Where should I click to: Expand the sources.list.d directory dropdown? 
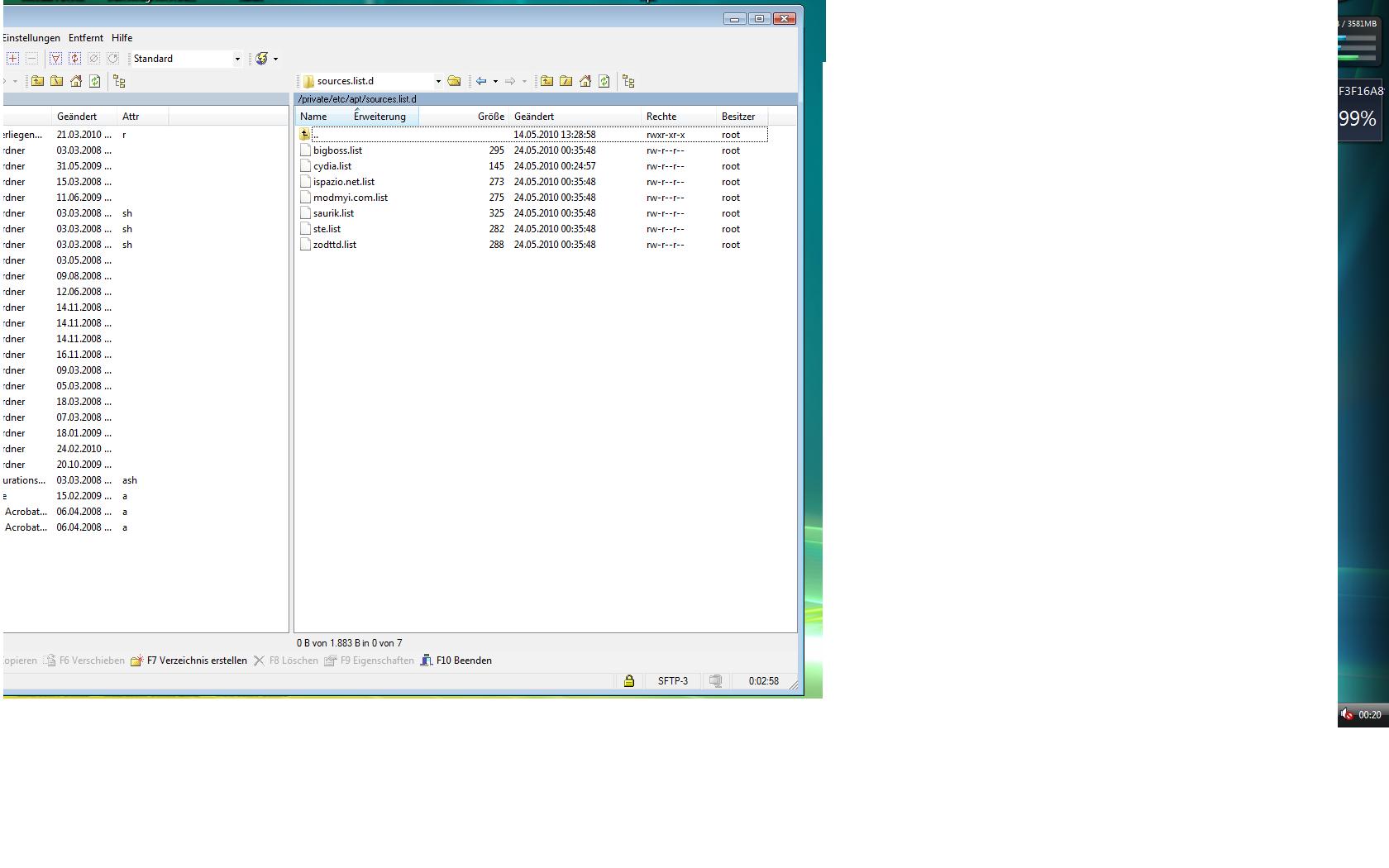438,81
